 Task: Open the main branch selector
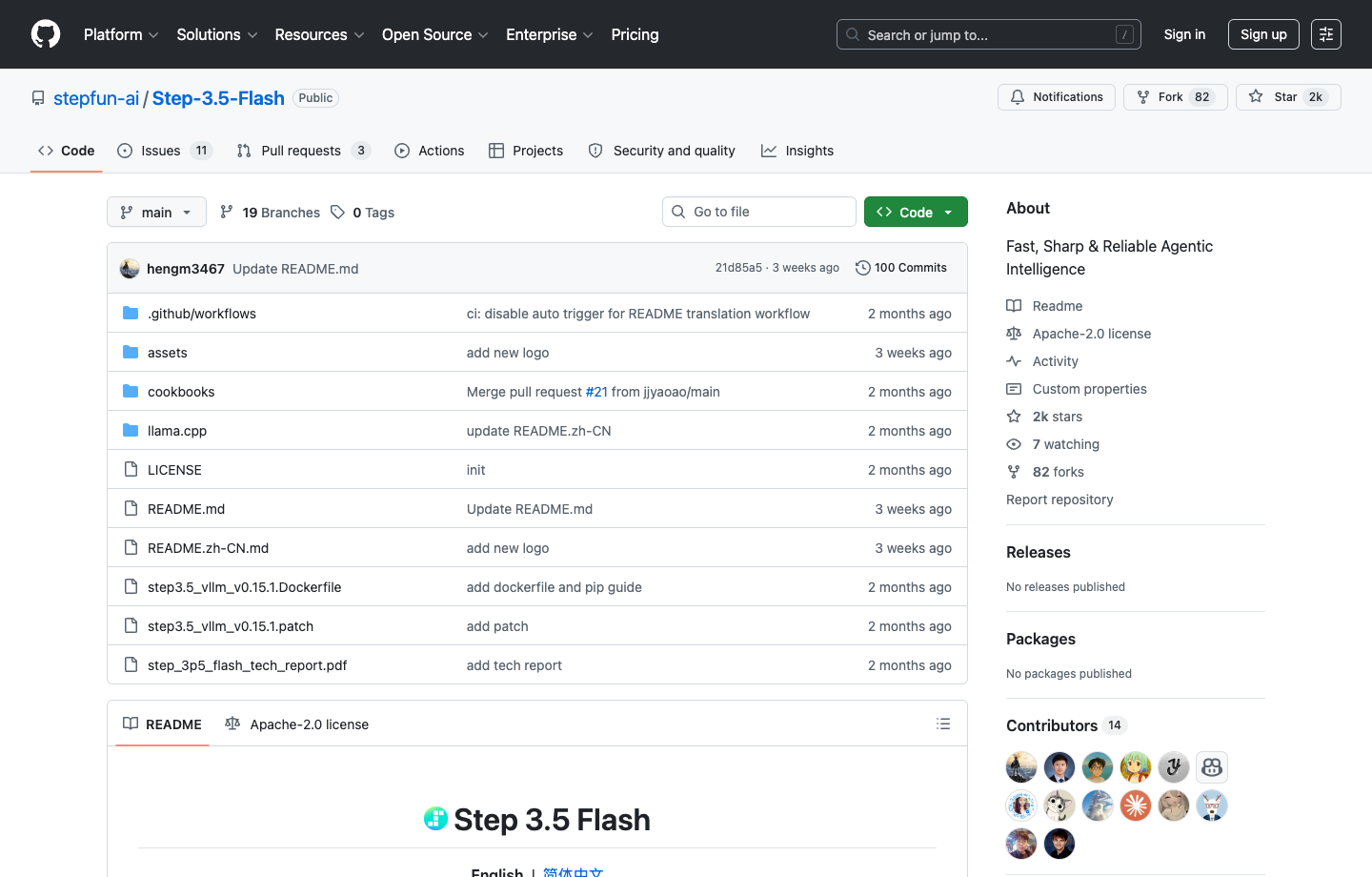(x=156, y=212)
